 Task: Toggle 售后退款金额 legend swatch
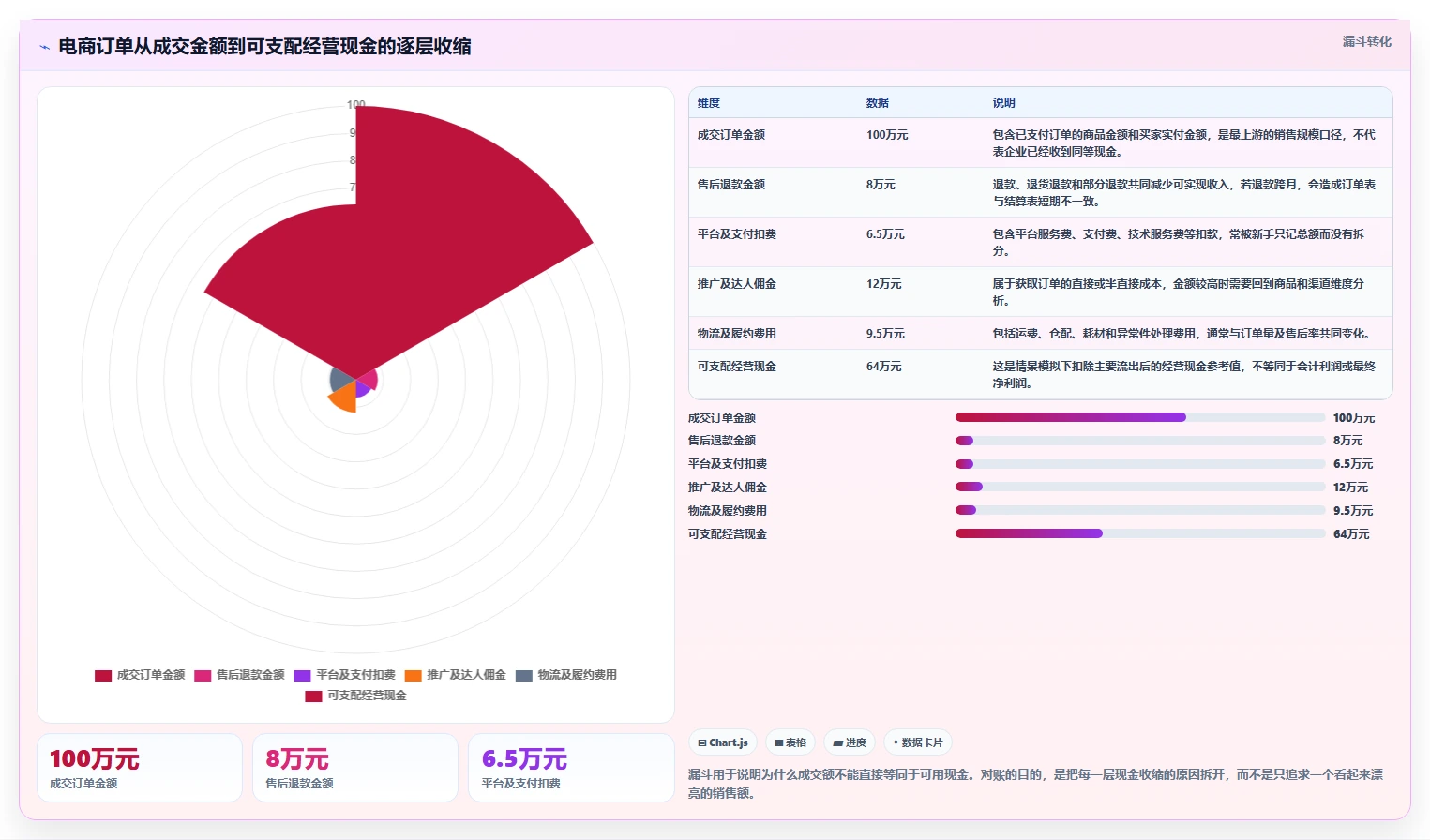tap(203, 675)
